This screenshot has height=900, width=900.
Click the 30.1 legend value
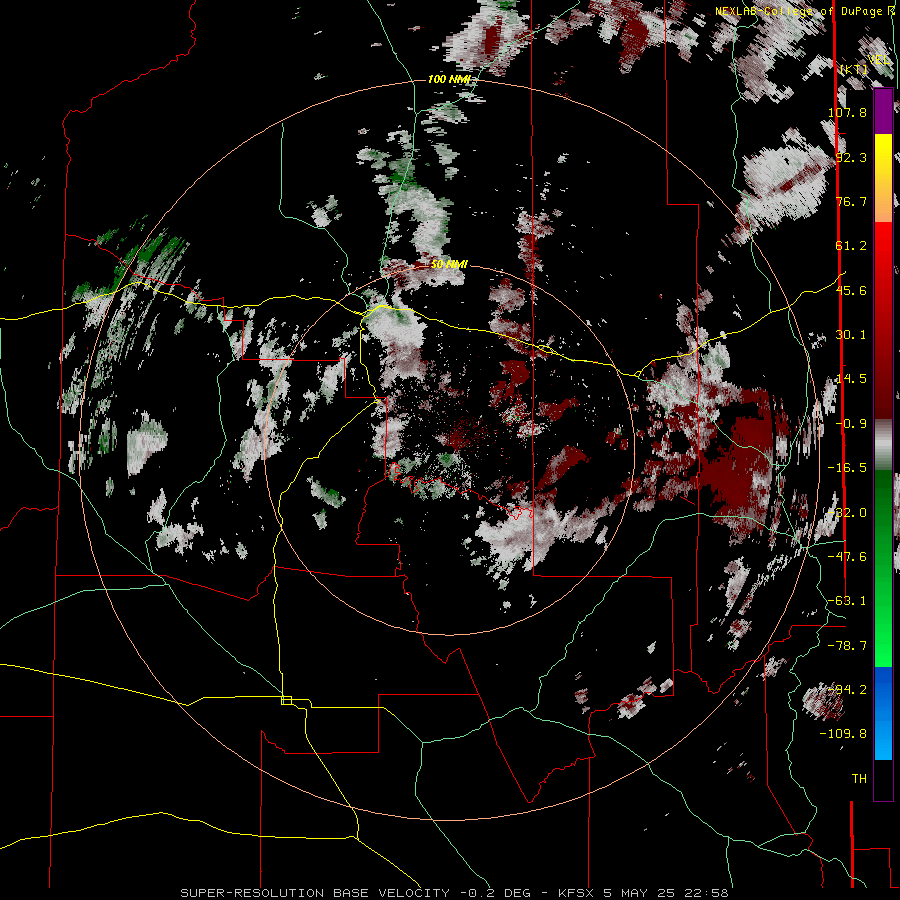(x=851, y=335)
